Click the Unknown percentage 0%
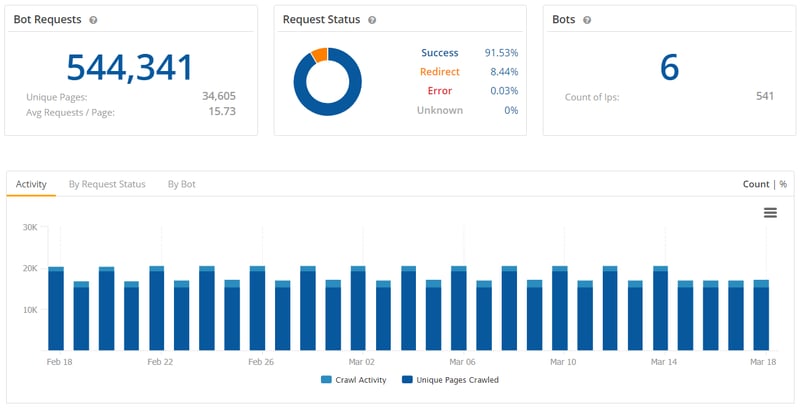This screenshot has height=409, width=800. click(x=511, y=110)
